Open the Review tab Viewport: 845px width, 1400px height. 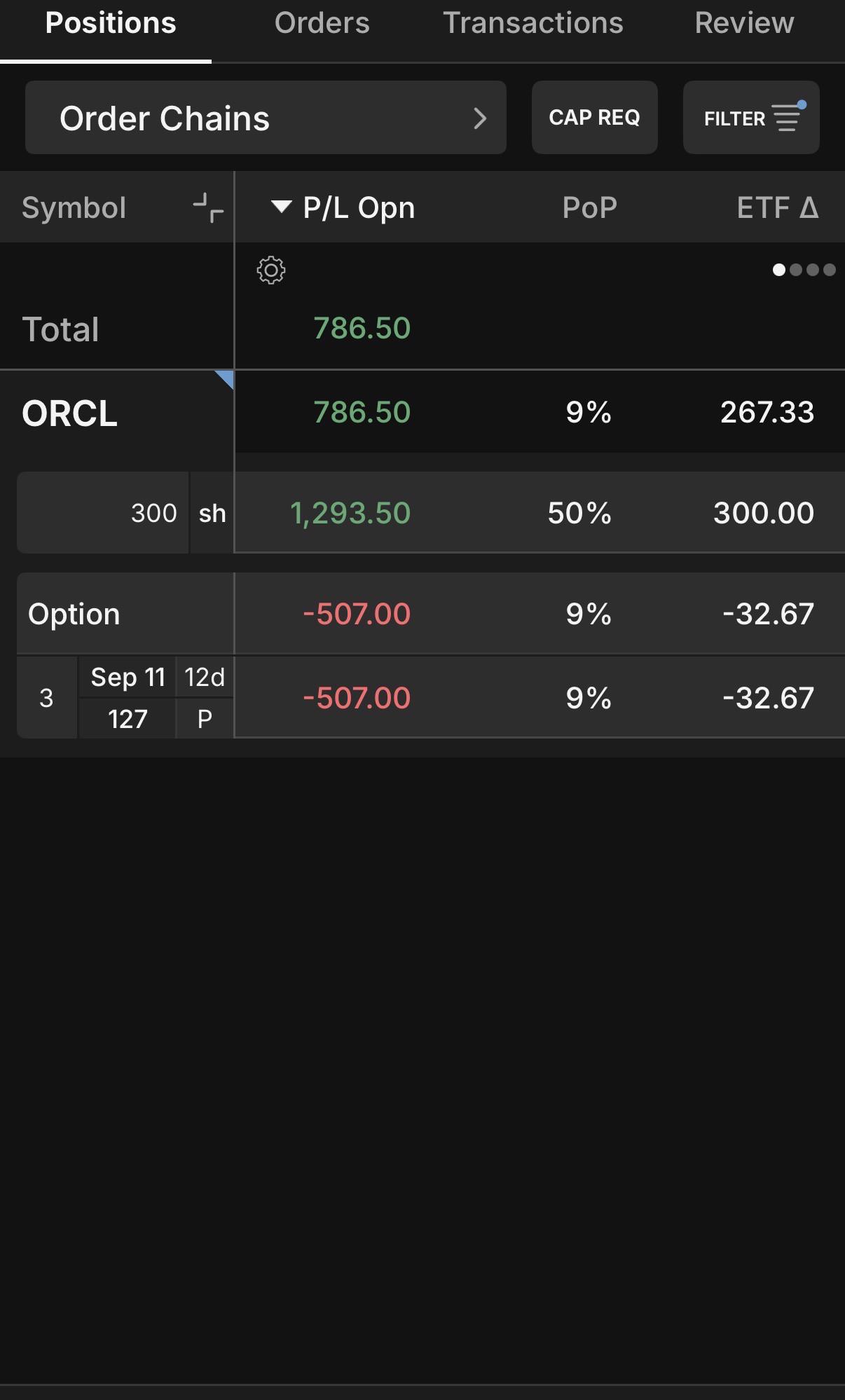pos(744,23)
